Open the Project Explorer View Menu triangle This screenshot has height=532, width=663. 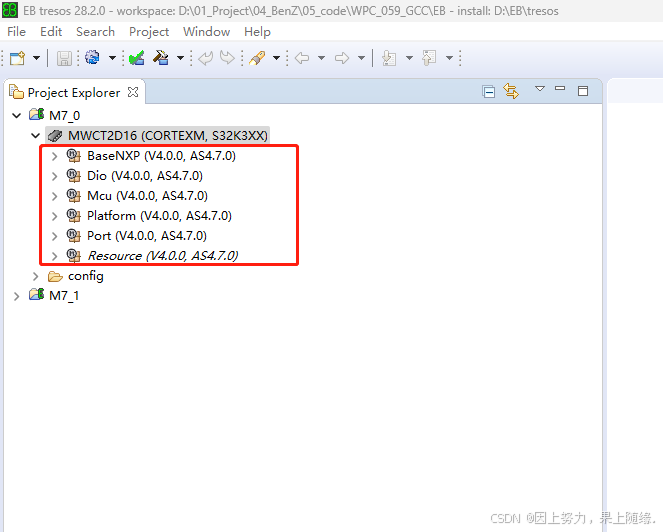click(x=540, y=89)
